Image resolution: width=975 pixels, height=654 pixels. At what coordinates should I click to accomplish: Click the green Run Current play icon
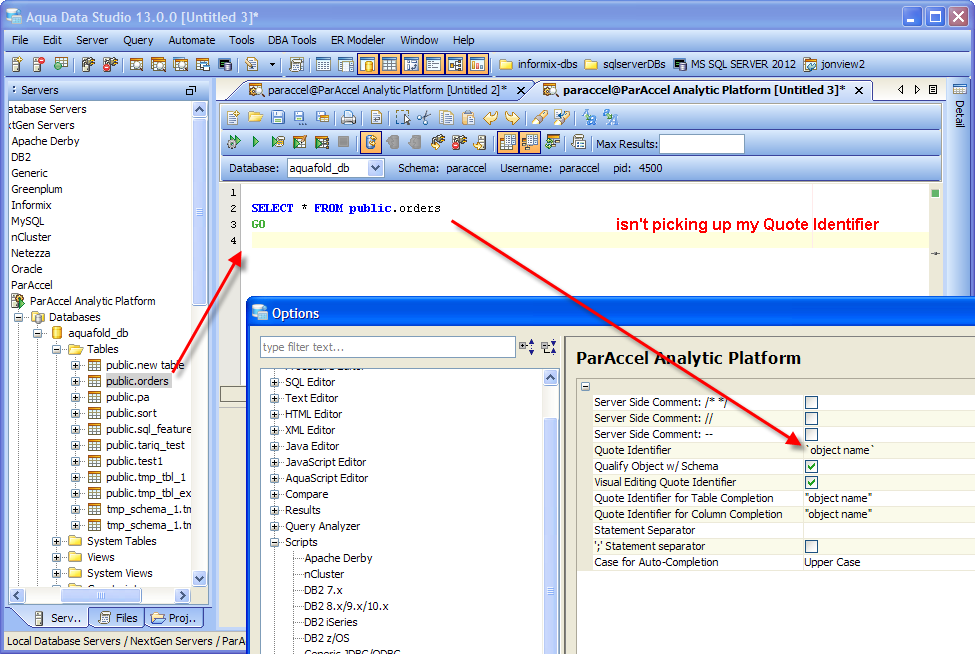[256, 142]
